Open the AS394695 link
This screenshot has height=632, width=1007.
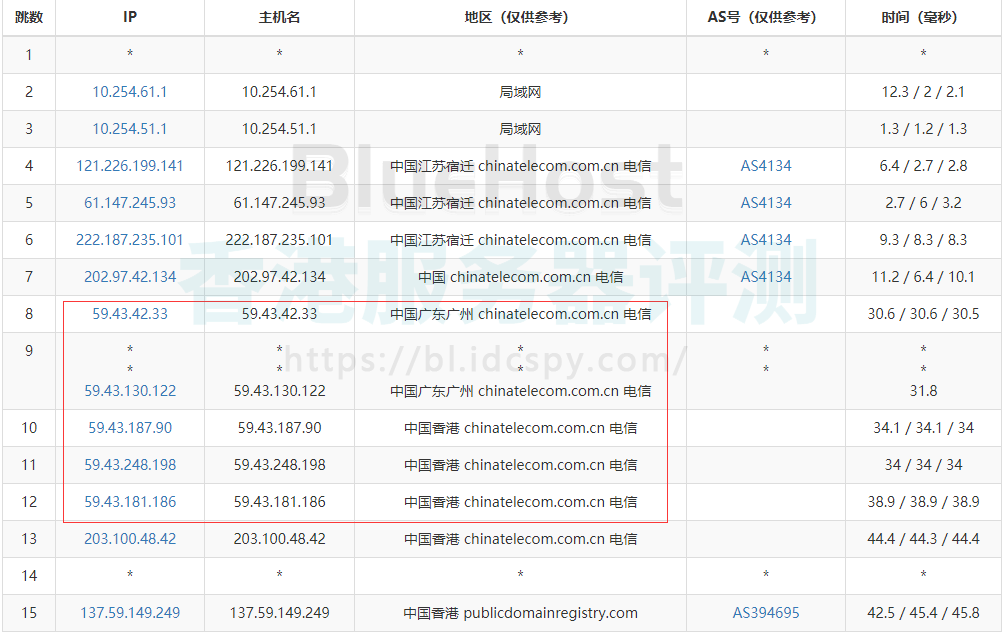(x=766, y=613)
